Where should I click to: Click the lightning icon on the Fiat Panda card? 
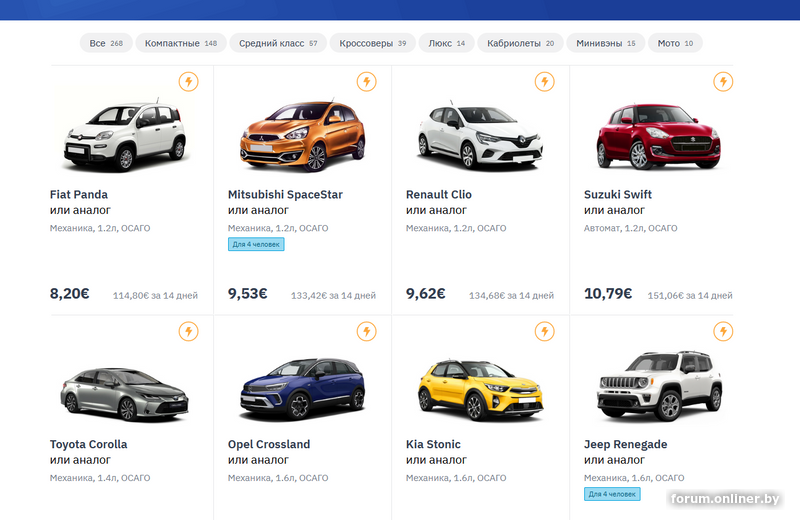pyautogui.click(x=188, y=82)
